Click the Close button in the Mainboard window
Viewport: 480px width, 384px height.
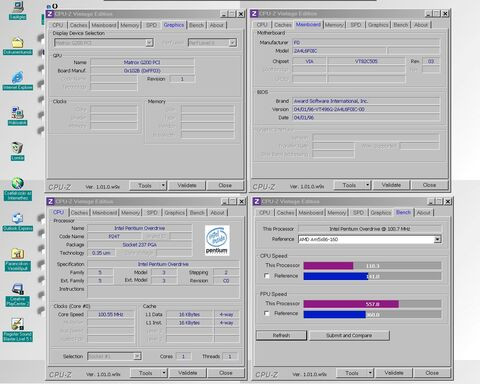(x=429, y=185)
